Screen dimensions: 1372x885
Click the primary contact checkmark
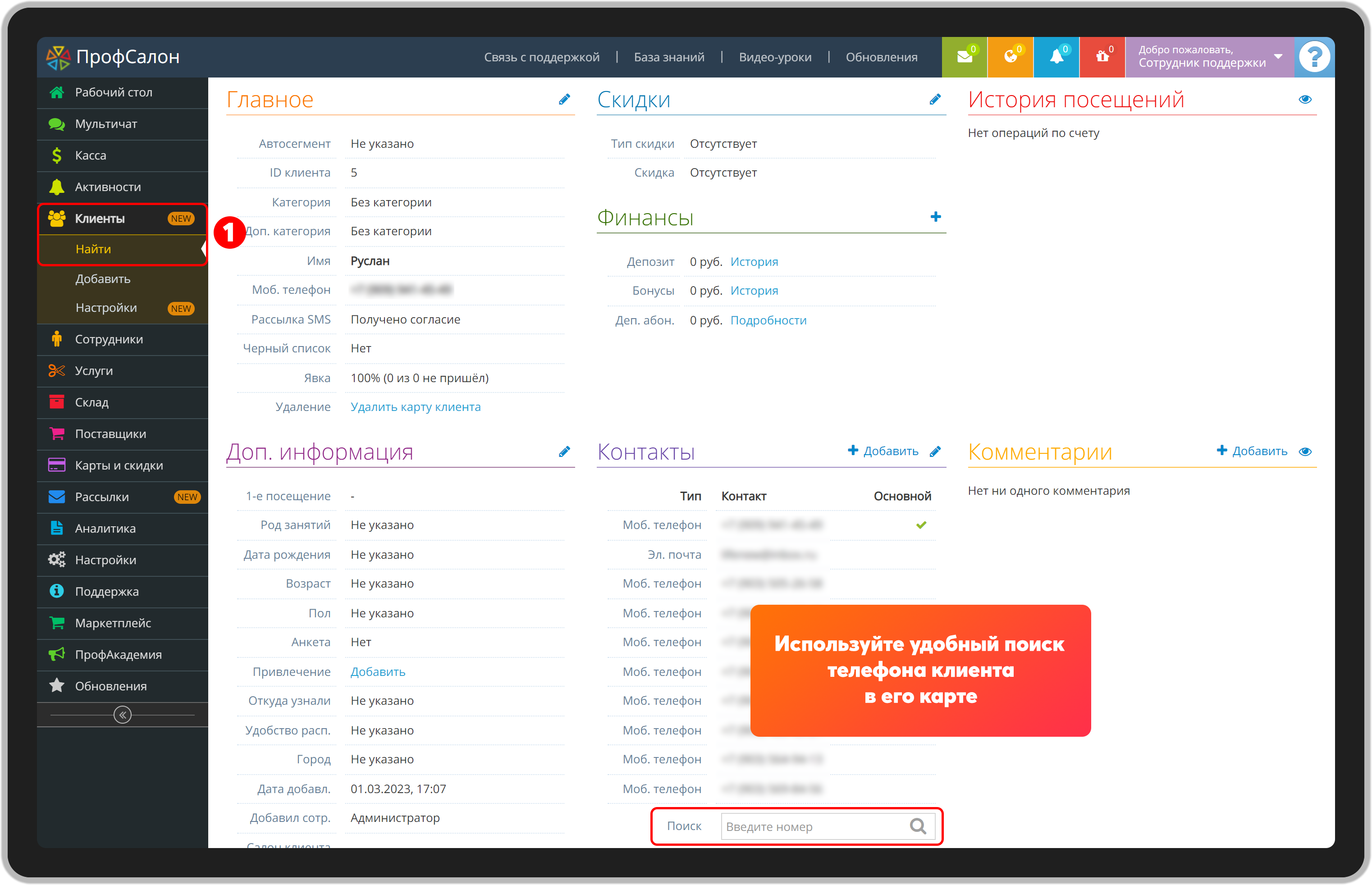(x=921, y=525)
